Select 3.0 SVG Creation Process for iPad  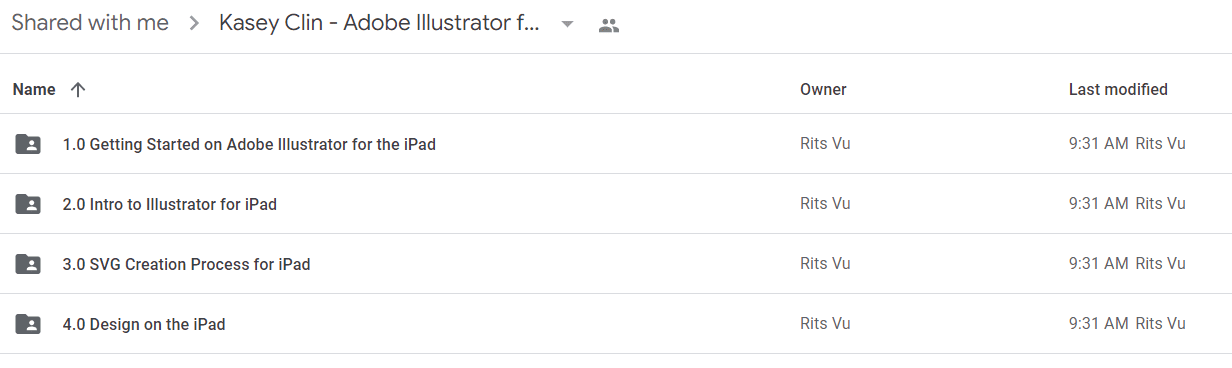click(186, 264)
